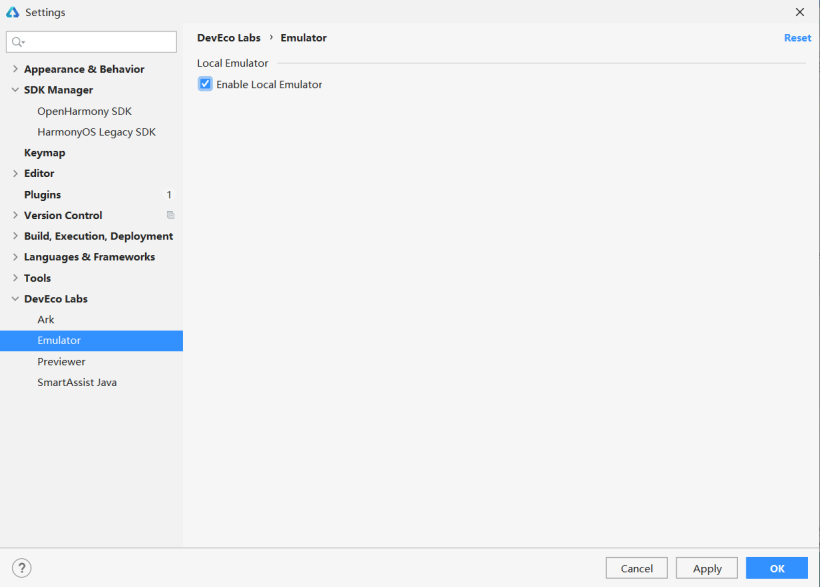Open Previewer settings page
The image size is (820, 587).
61,362
